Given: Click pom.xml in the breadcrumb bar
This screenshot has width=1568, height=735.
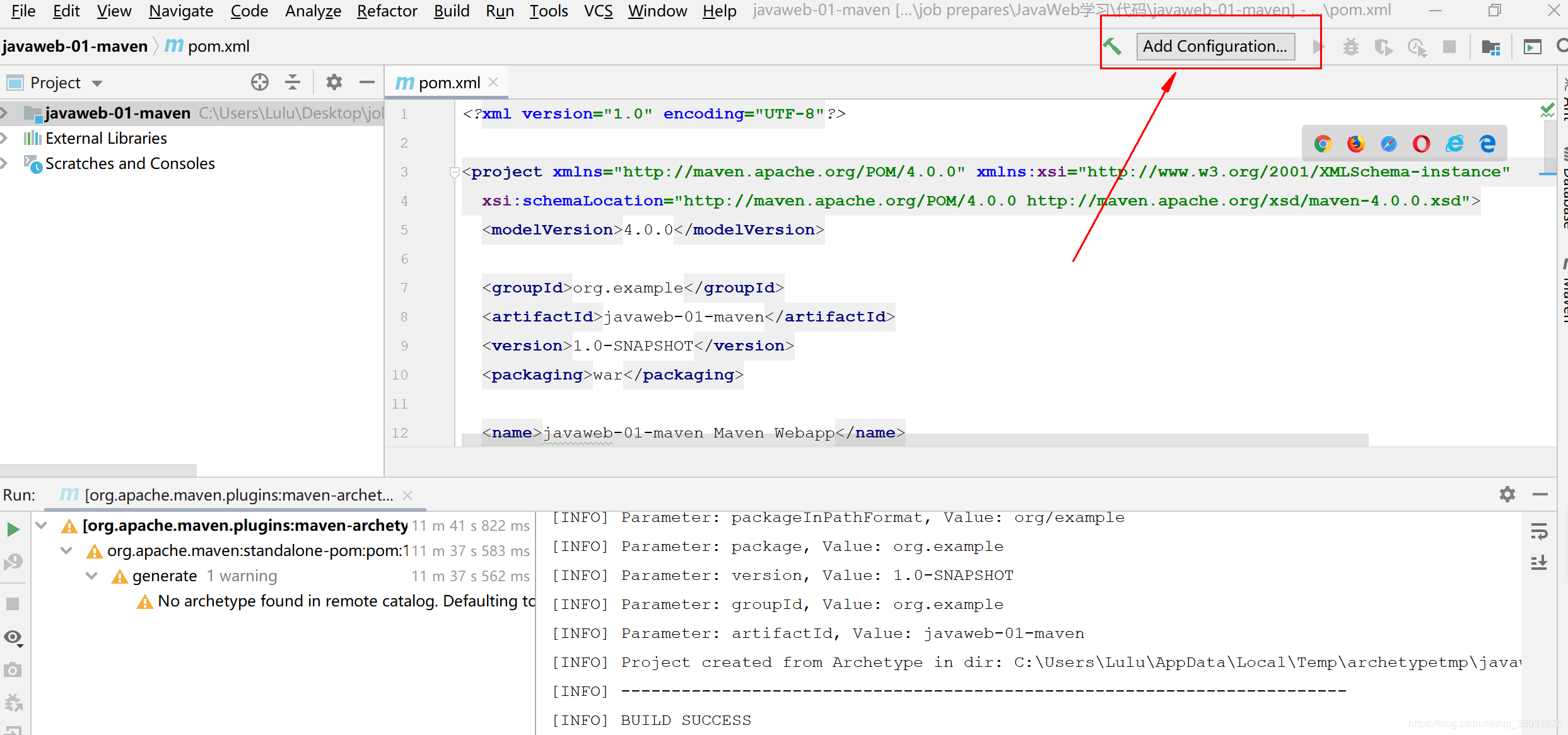Looking at the screenshot, I should point(218,47).
